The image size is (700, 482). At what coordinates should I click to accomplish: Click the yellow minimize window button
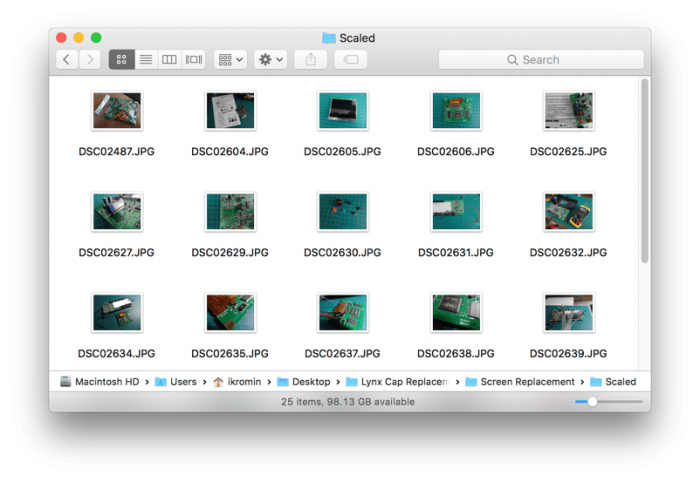click(x=79, y=37)
